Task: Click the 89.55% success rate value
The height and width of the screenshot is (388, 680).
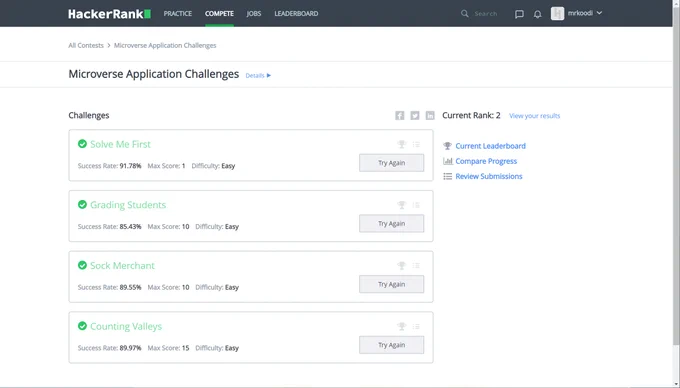Action: [x=131, y=287]
